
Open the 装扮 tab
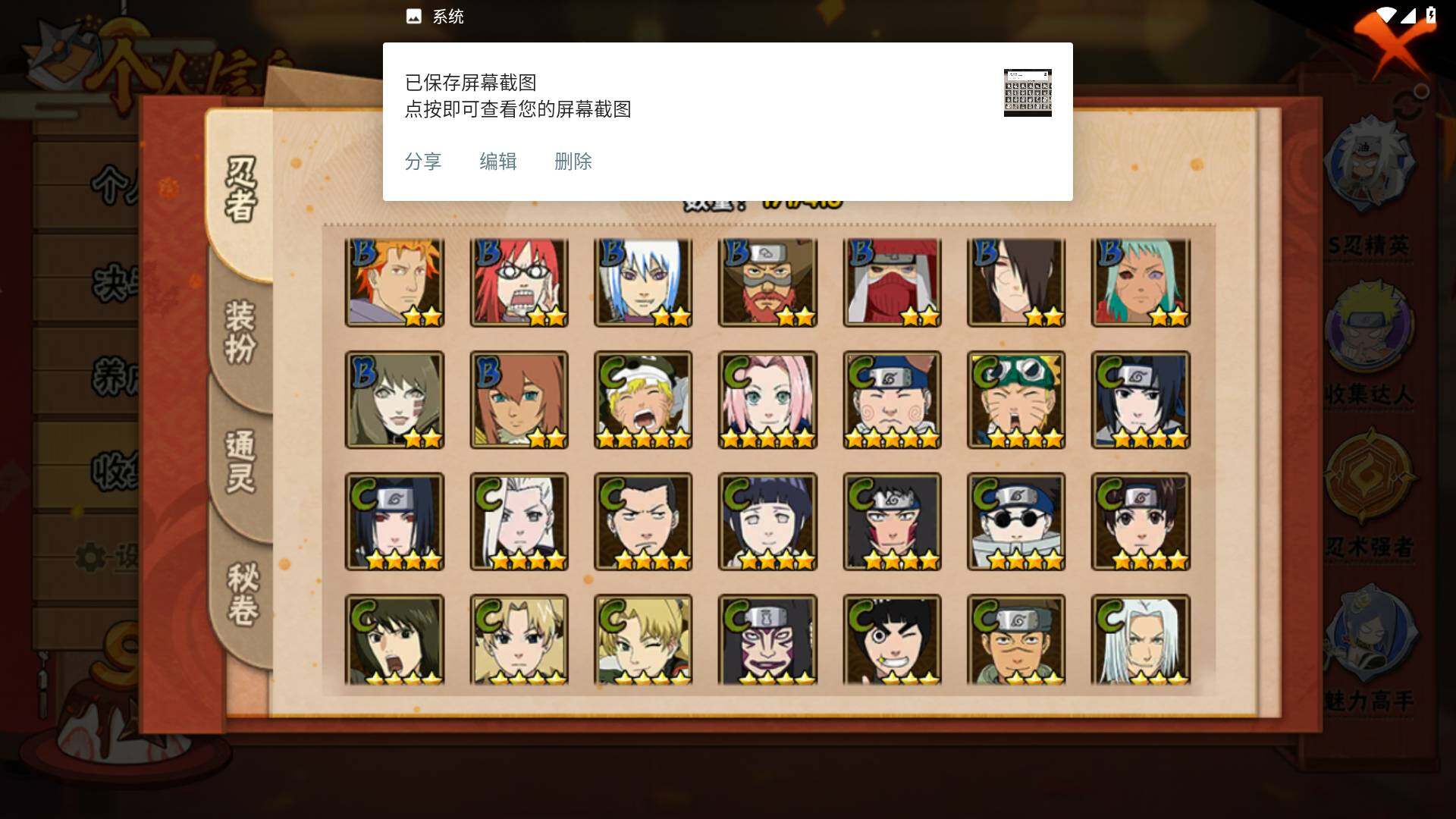(x=240, y=332)
